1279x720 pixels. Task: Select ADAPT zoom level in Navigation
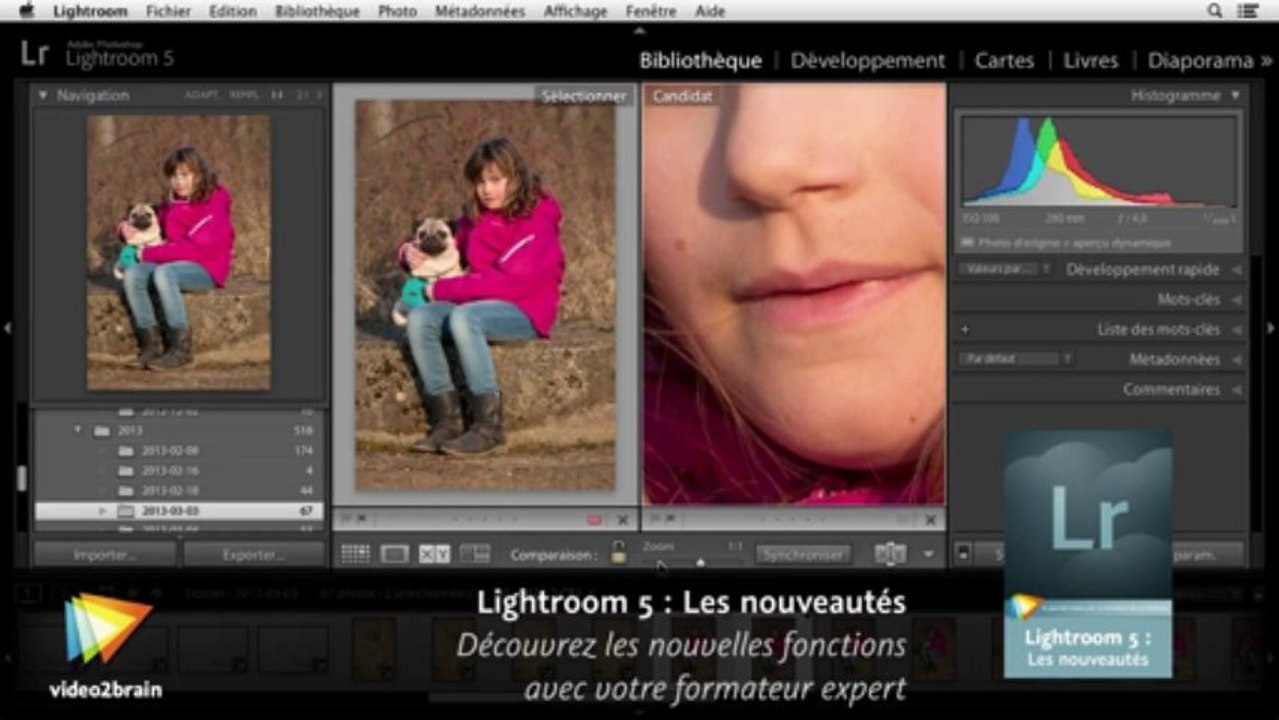201,95
